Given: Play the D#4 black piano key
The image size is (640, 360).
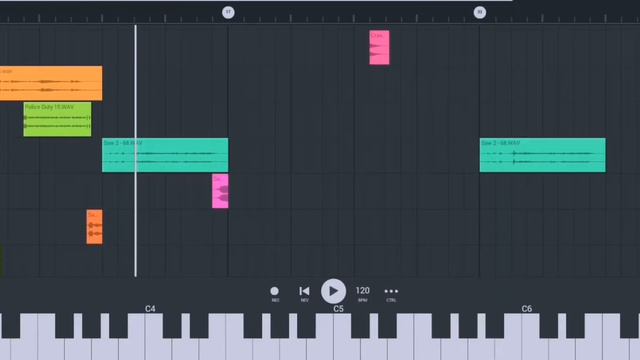Looking at the screenshot, I should (x=200, y=325).
